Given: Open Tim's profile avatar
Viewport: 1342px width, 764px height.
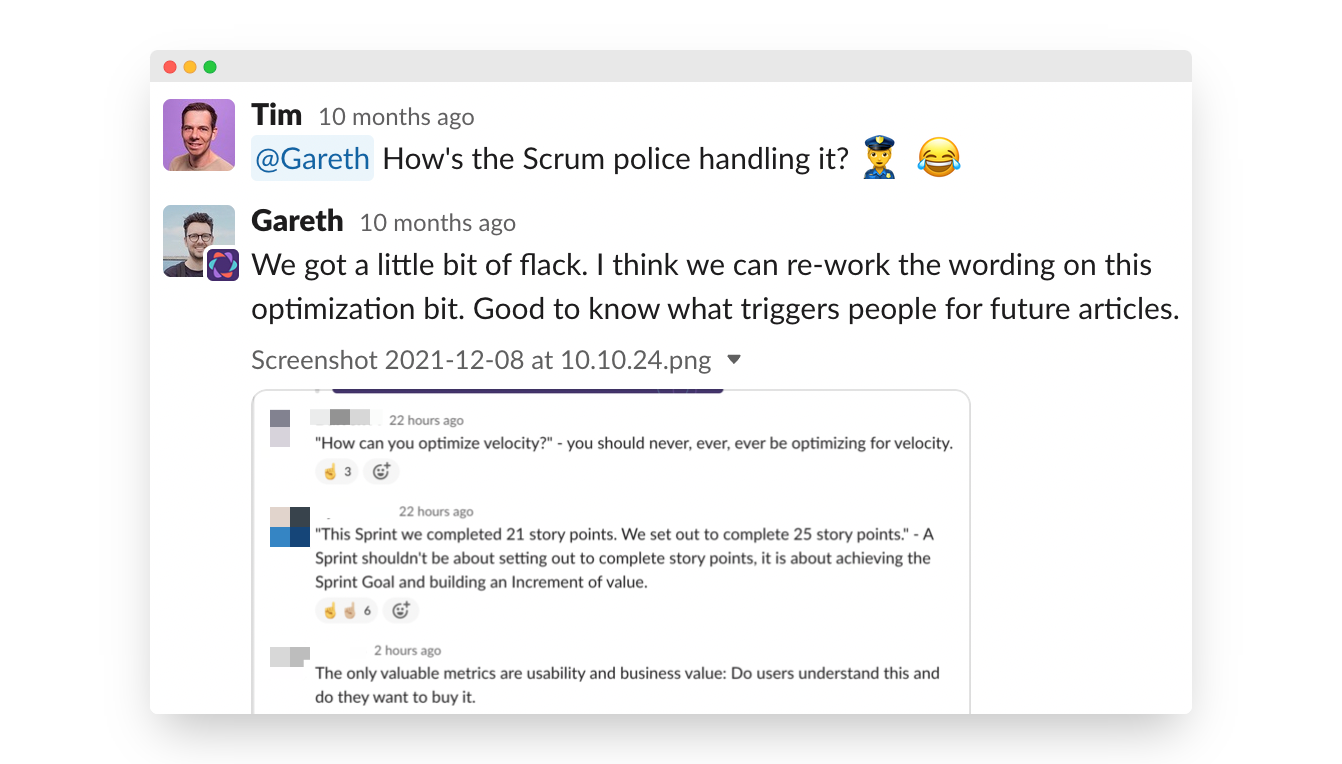Looking at the screenshot, I should coord(199,135).
